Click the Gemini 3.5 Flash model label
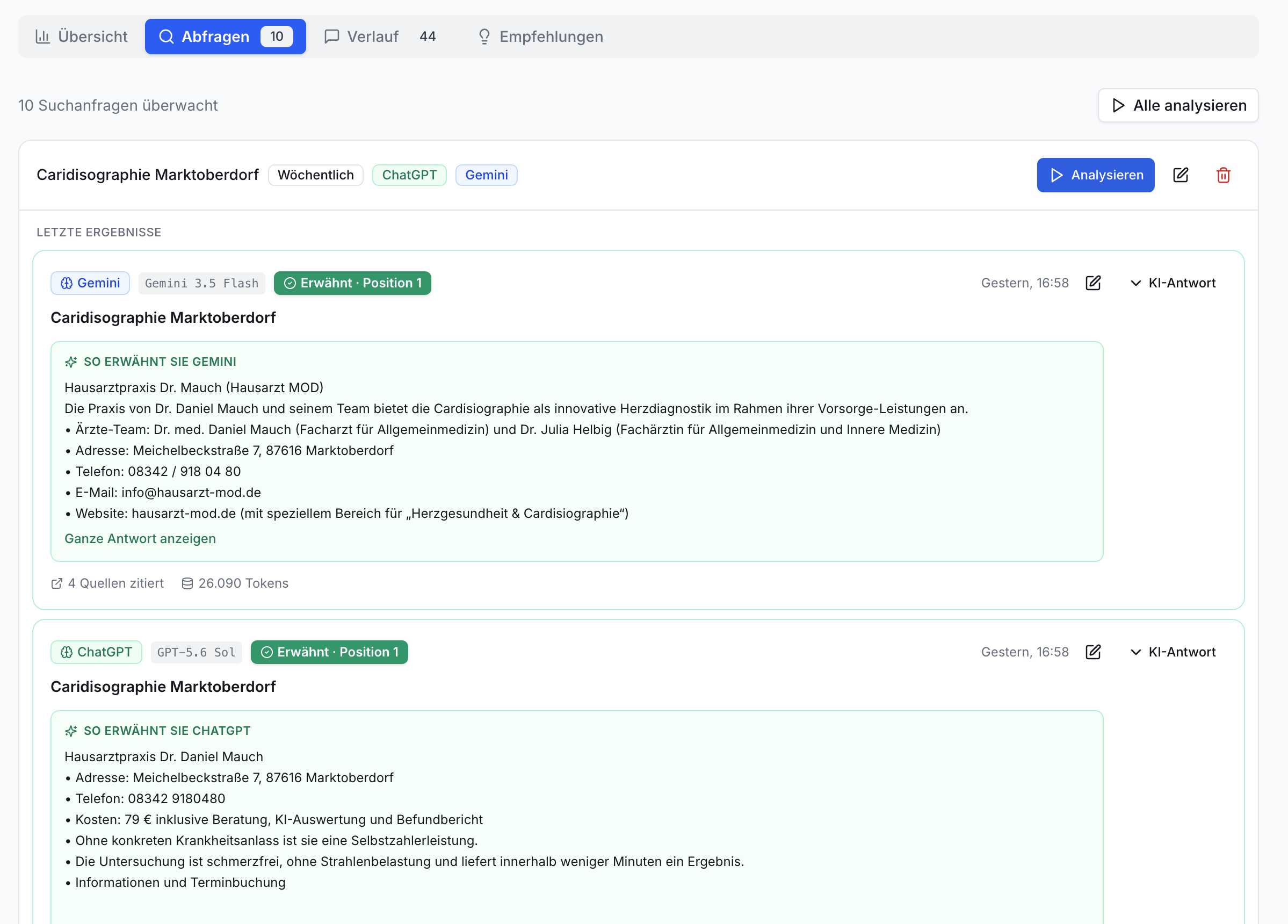 (201, 284)
